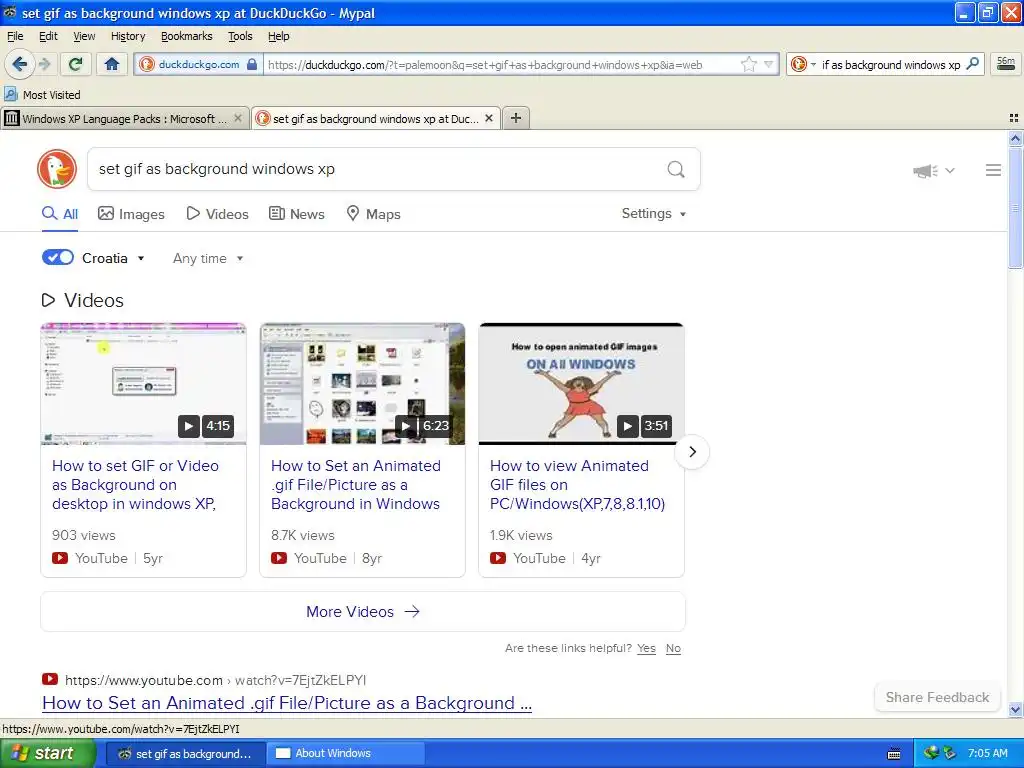The image size is (1024, 768).
Task: Click the More Videos button
Action: (x=362, y=612)
